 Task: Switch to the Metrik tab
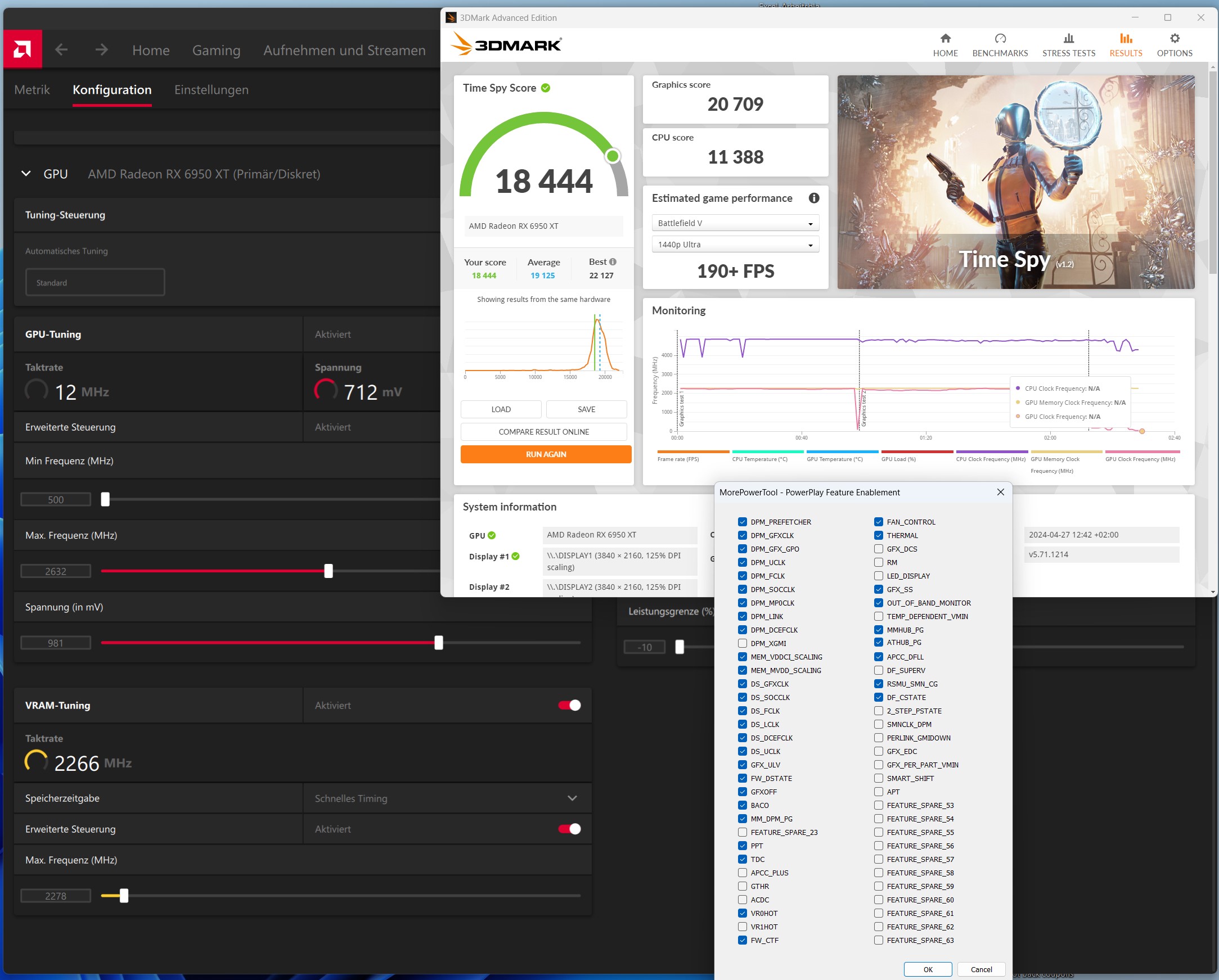tap(32, 90)
